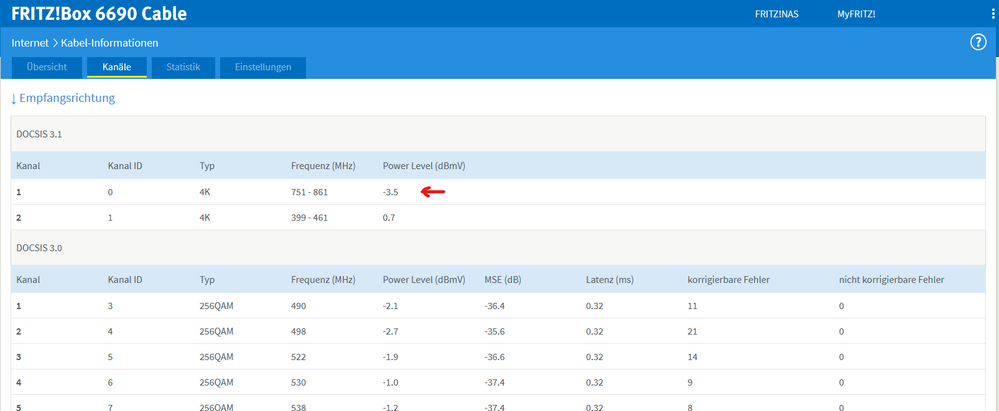Click MSE value -36.6
This screenshot has width=999, height=411.
tap(494, 357)
